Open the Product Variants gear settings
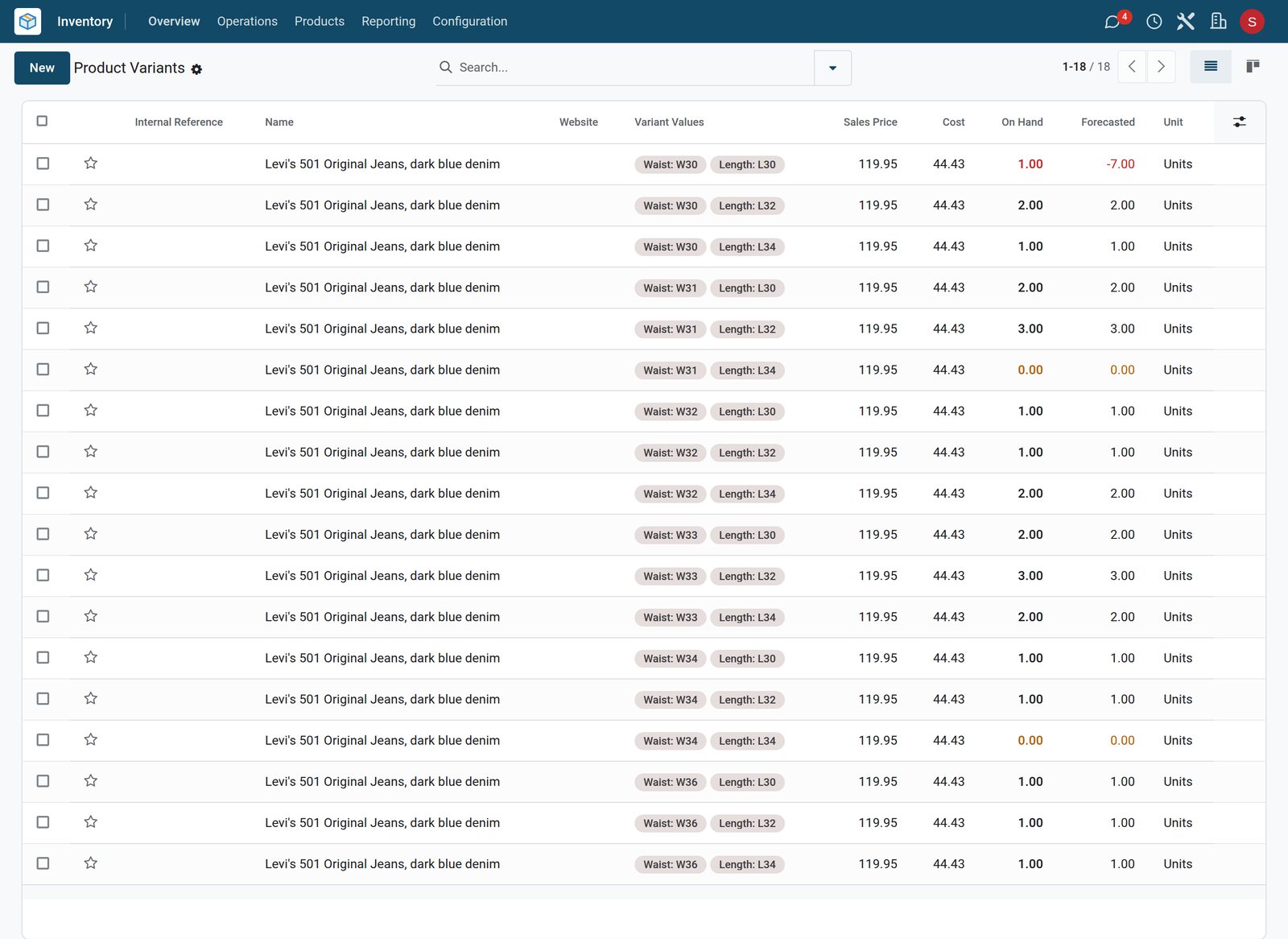The width and height of the screenshot is (1288, 939). pyautogui.click(x=196, y=69)
